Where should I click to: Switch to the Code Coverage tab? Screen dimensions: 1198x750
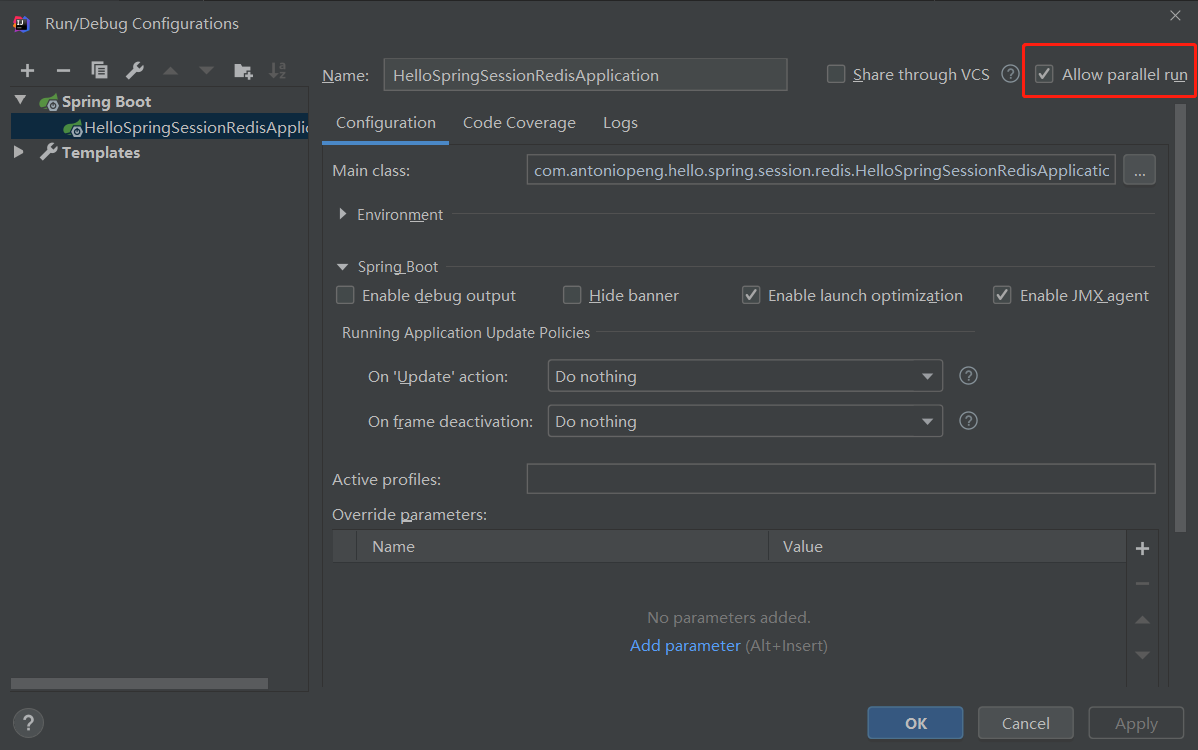pos(520,123)
